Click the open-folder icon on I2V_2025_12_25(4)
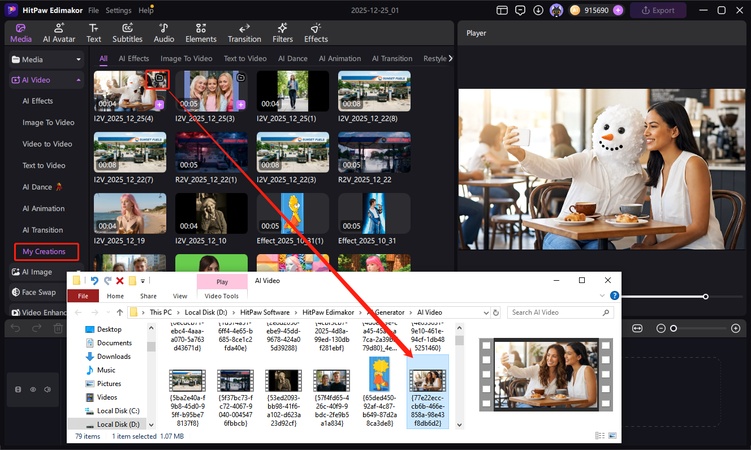Screen dimensions: 751x450 pos(158,78)
